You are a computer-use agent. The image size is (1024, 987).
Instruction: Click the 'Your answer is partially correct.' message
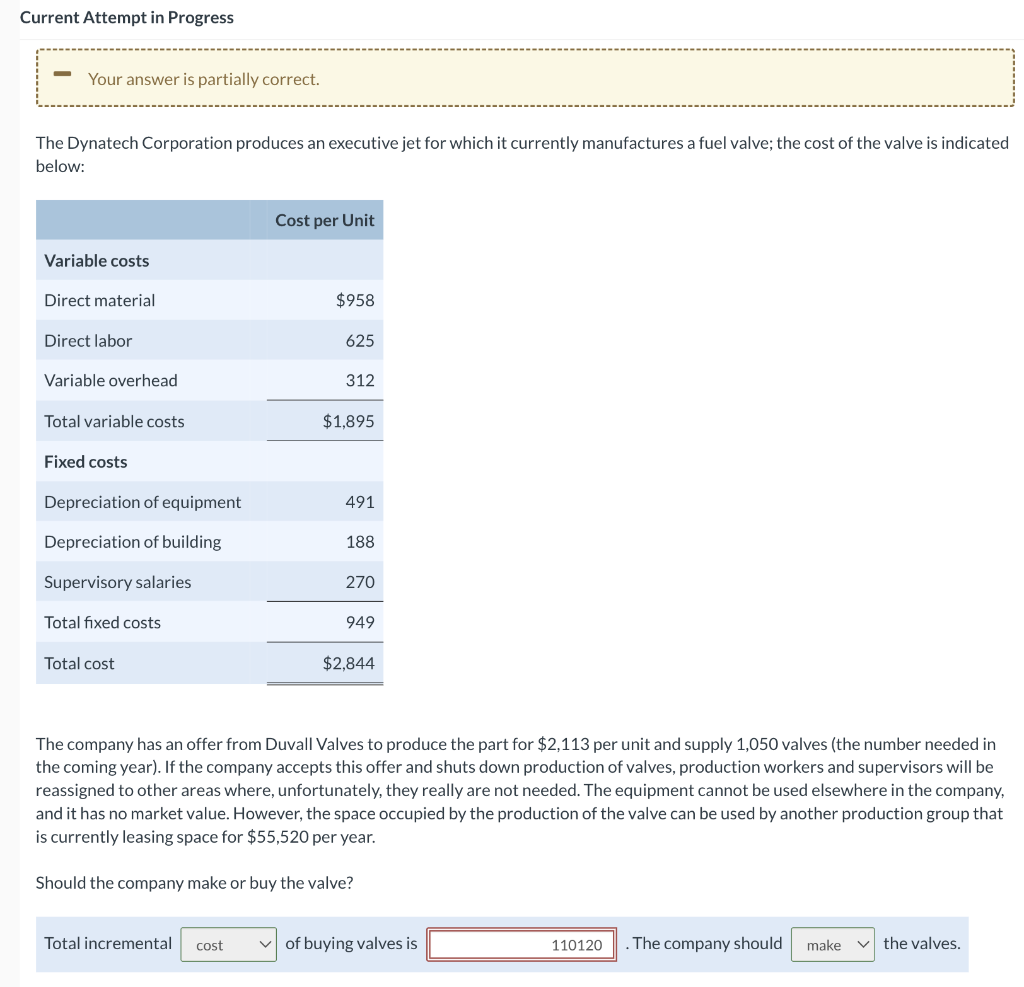point(204,79)
